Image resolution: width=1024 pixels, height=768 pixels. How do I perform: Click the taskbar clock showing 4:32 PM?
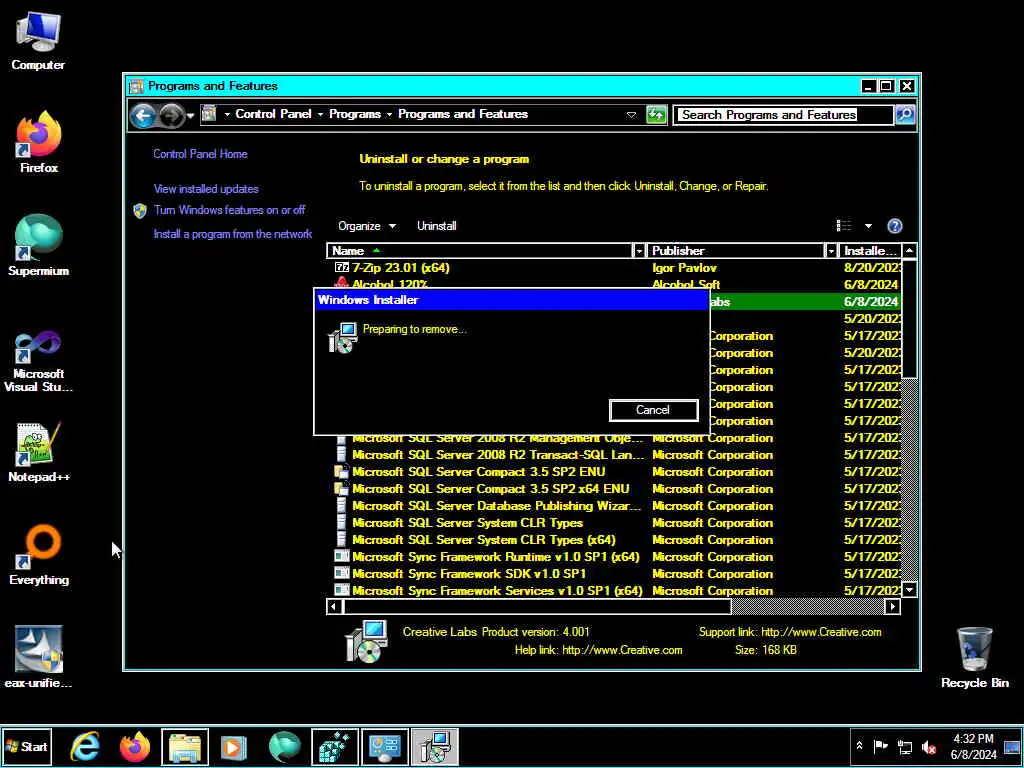(x=973, y=746)
